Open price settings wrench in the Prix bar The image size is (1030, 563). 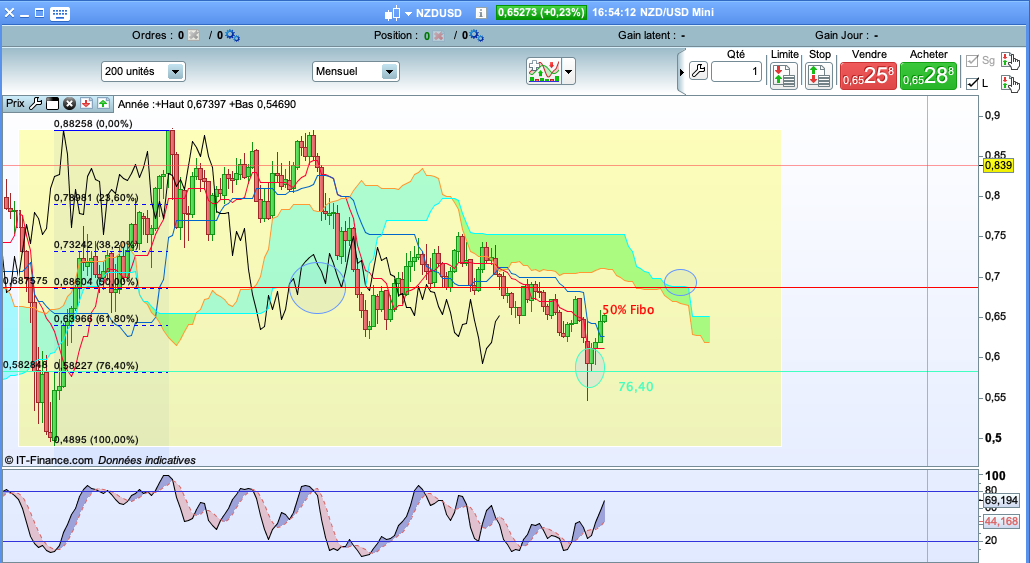(37, 103)
